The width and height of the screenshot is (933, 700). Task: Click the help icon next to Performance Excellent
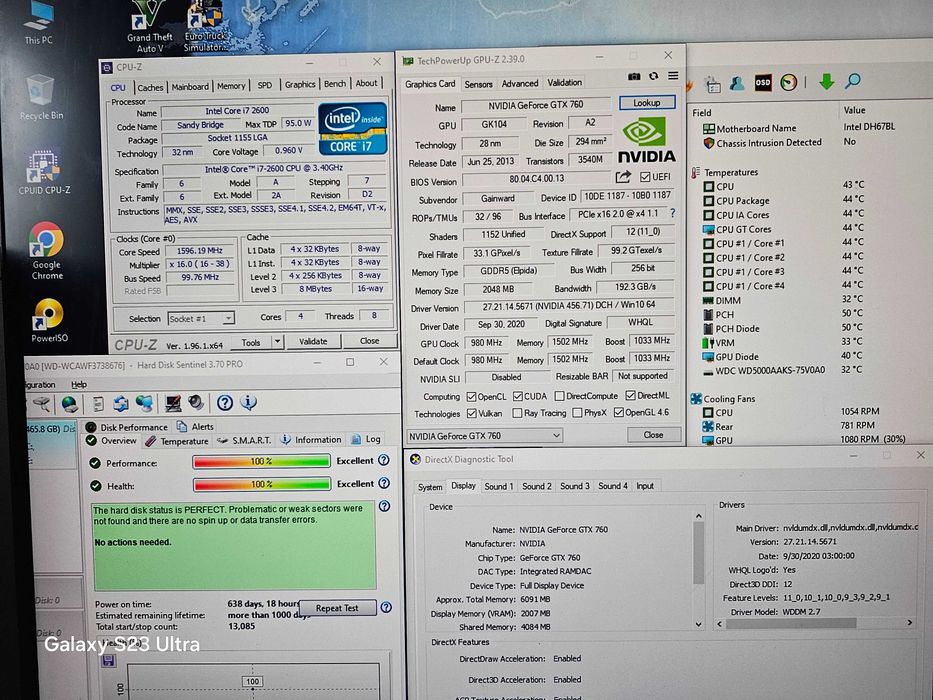pos(384,460)
